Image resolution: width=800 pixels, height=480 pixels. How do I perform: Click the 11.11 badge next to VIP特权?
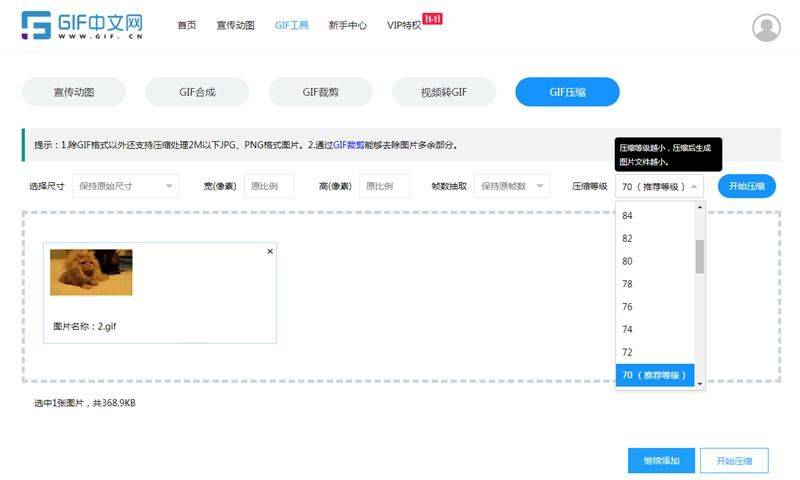click(432, 19)
